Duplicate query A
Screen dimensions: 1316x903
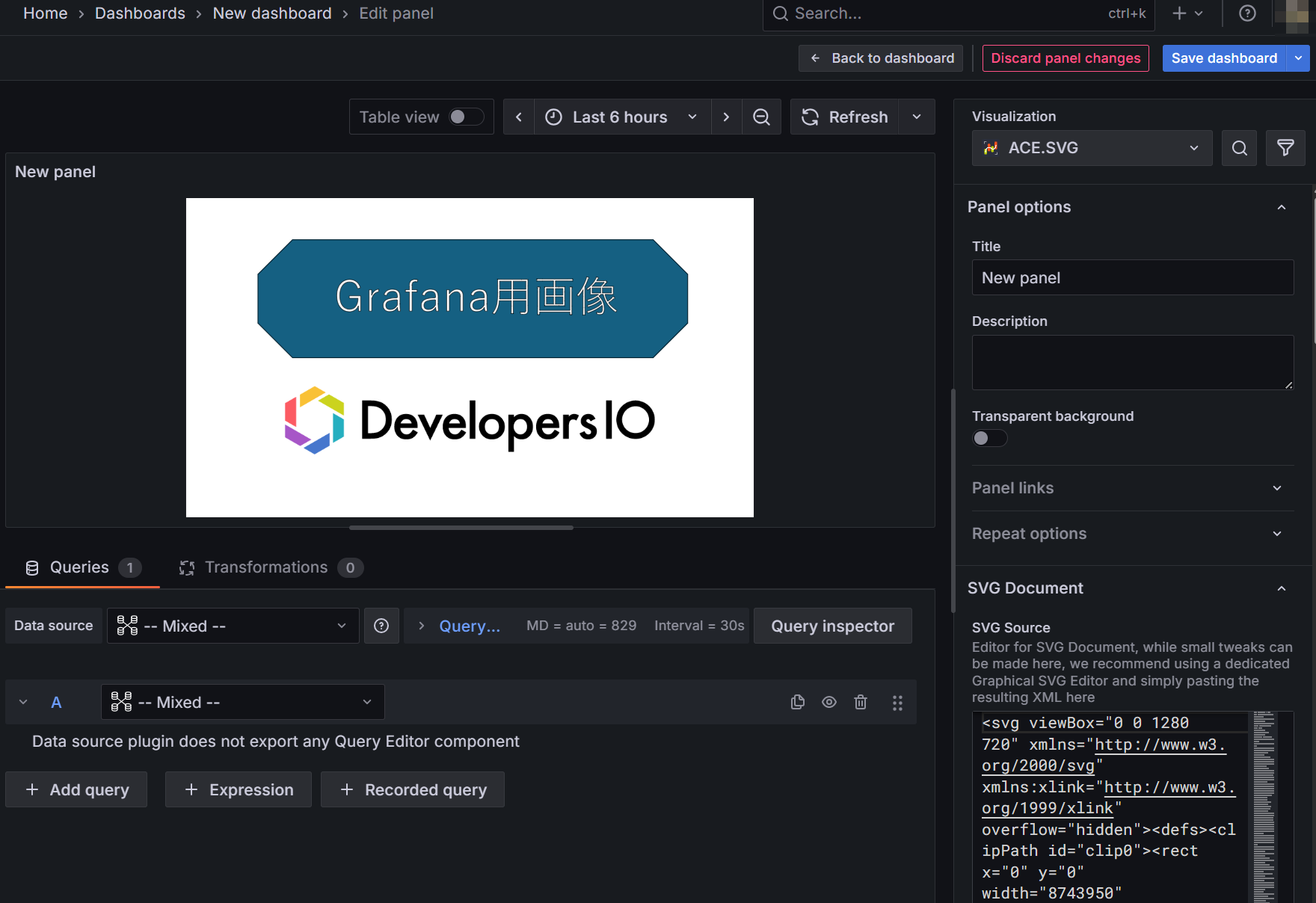pos(797,702)
